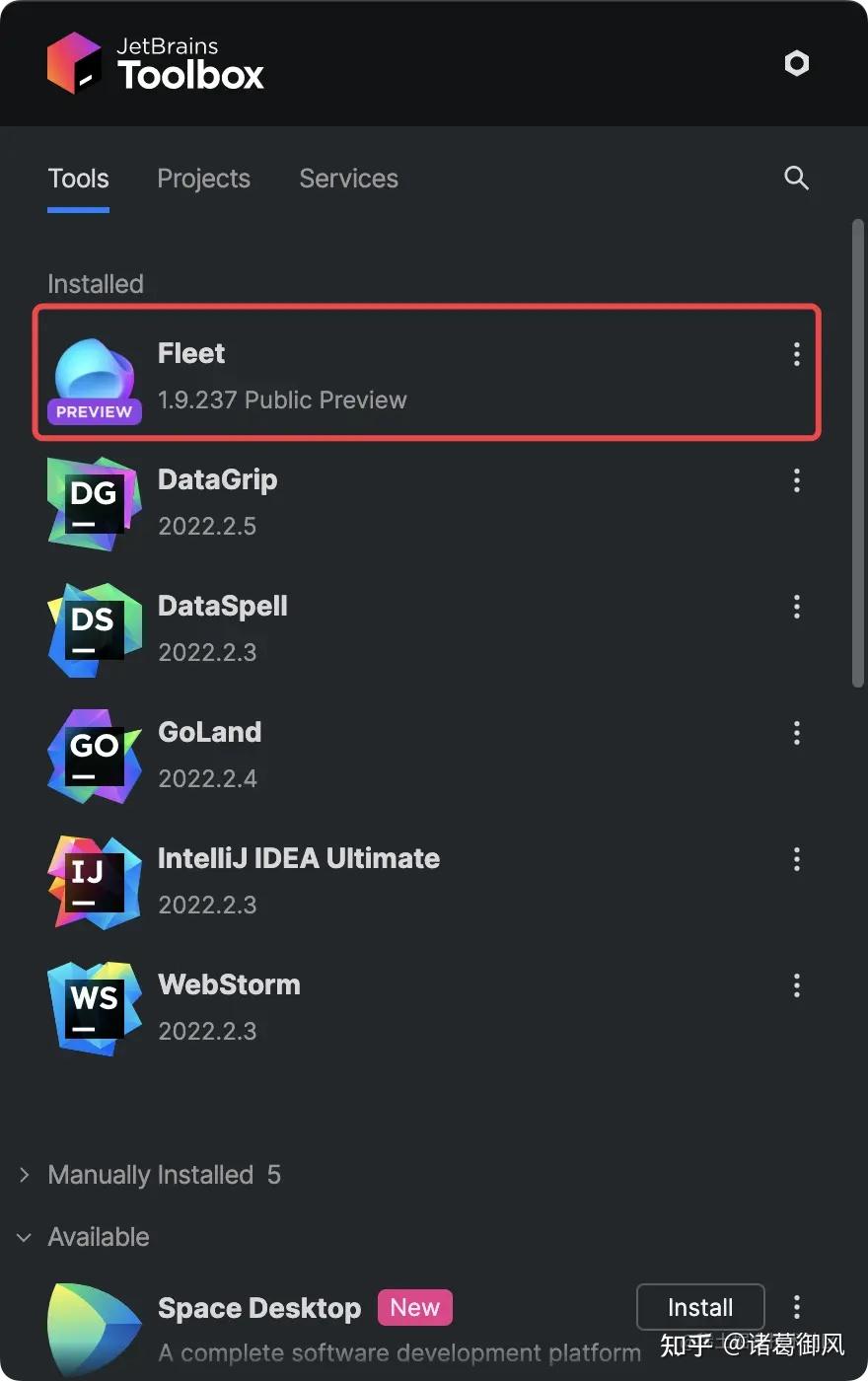
Task: Open GoLand's three-dot options menu
Action: point(797,733)
